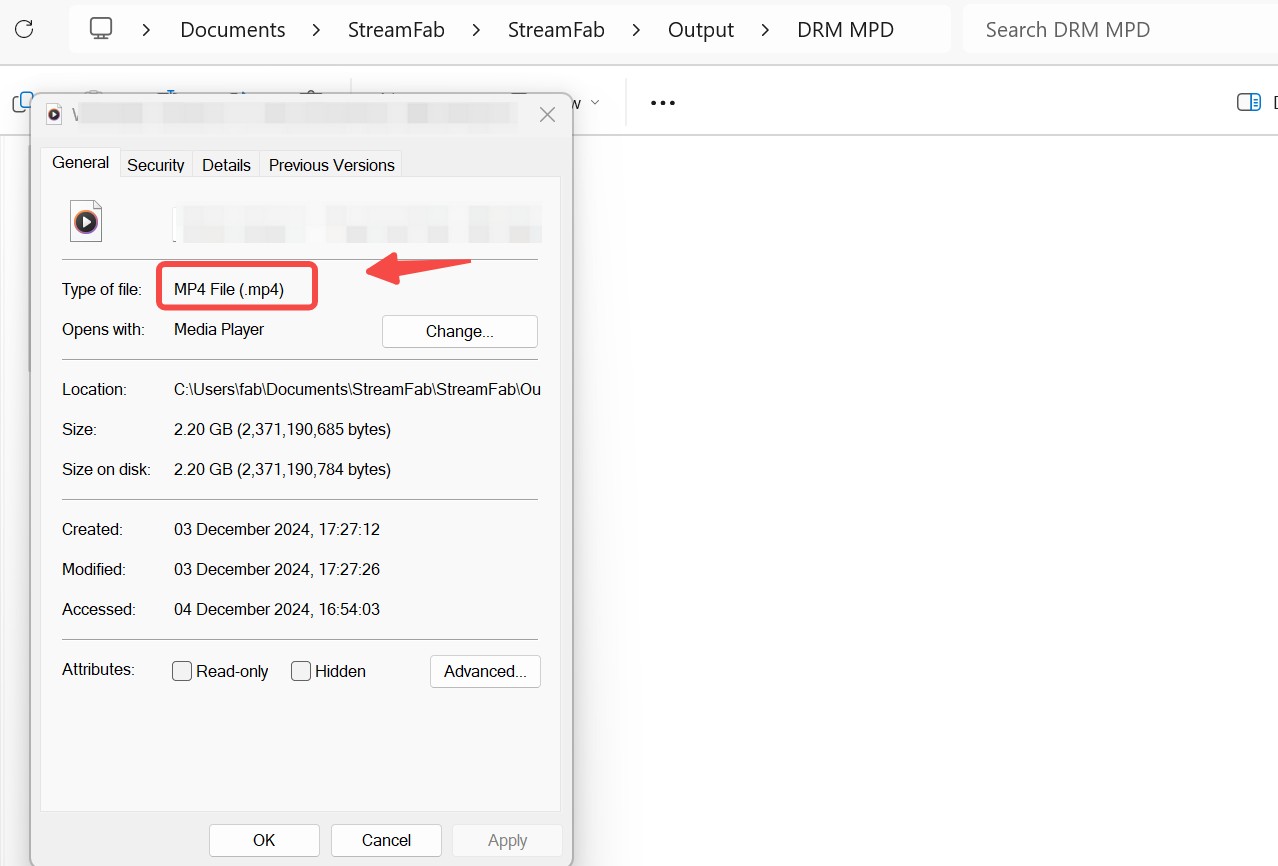The width and height of the screenshot is (1278, 866).
Task: Click the Modified date 03 December 2024, 17:27:26
Action: 277,569
